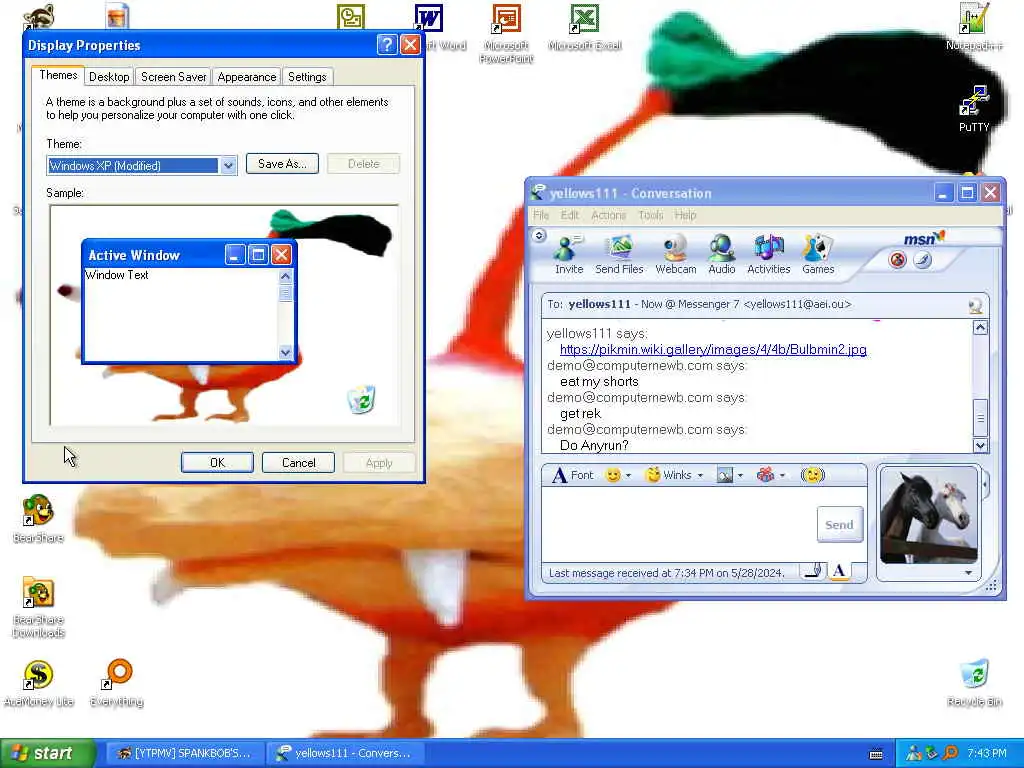Open the Help menu in the conversation window
The width and height of the screenshot is (1024, 768).
click(x=685, y=215)
